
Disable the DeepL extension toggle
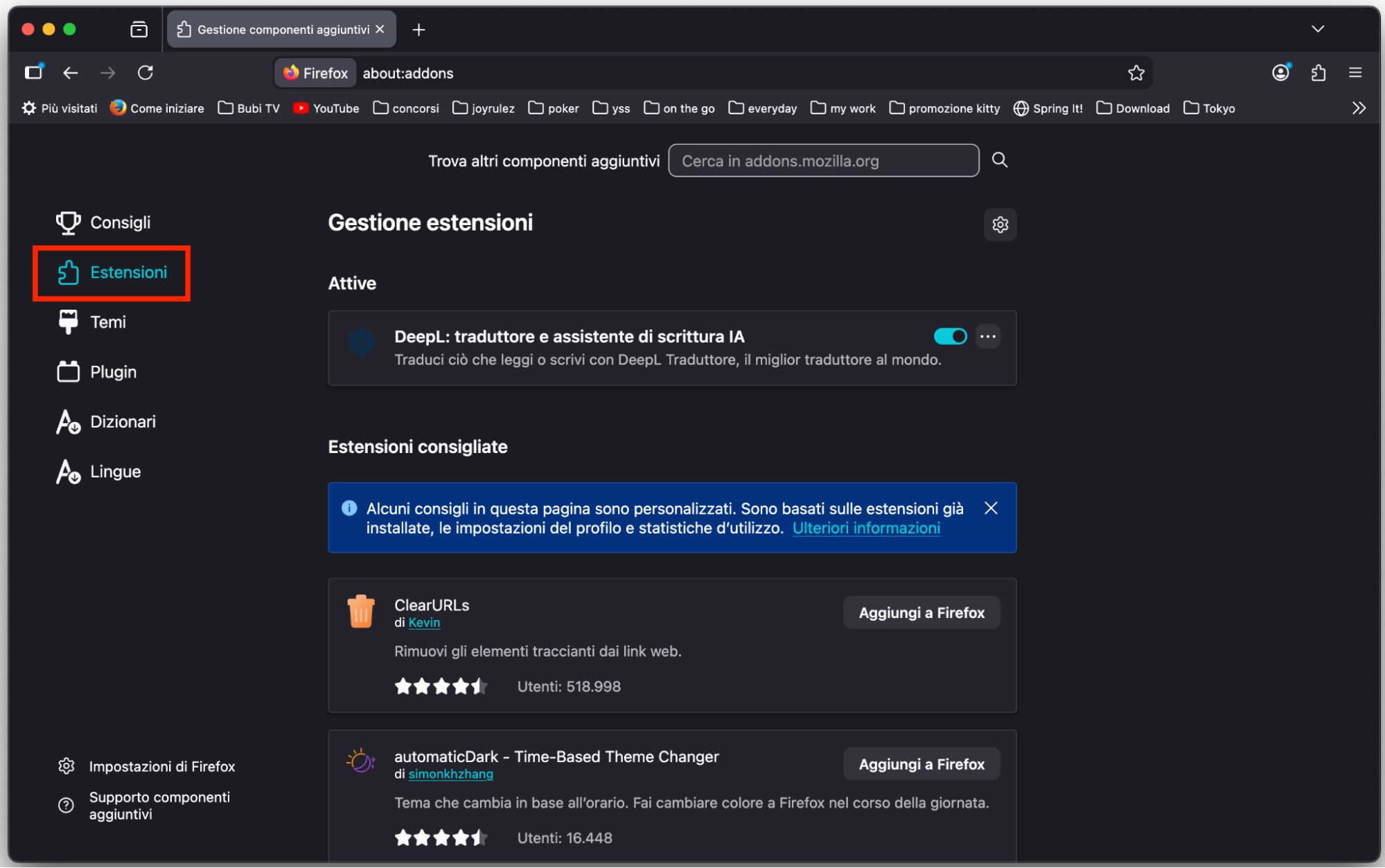[950, 336]
